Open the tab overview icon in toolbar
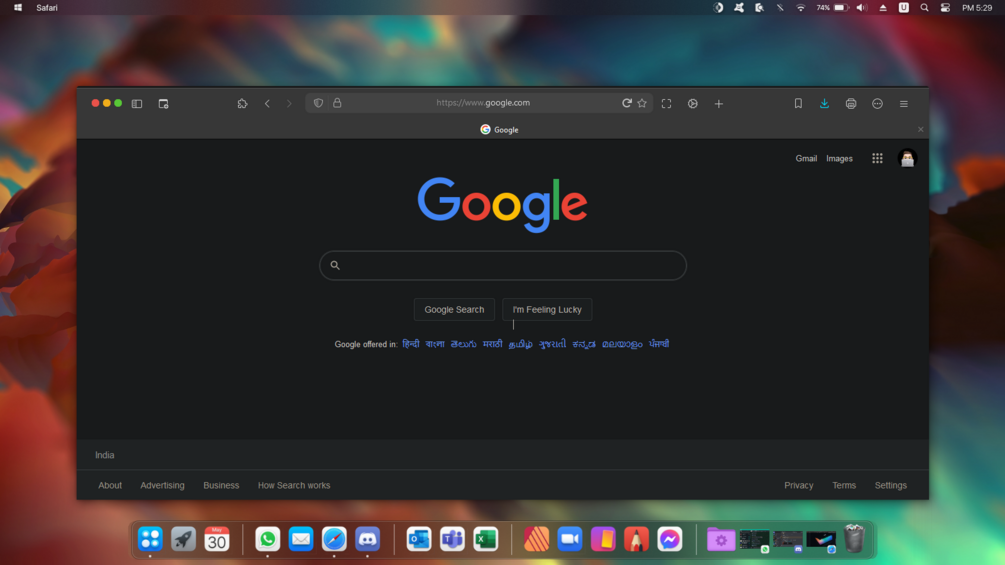Screen dimensions: 1005x565 (x=163, y=103)
